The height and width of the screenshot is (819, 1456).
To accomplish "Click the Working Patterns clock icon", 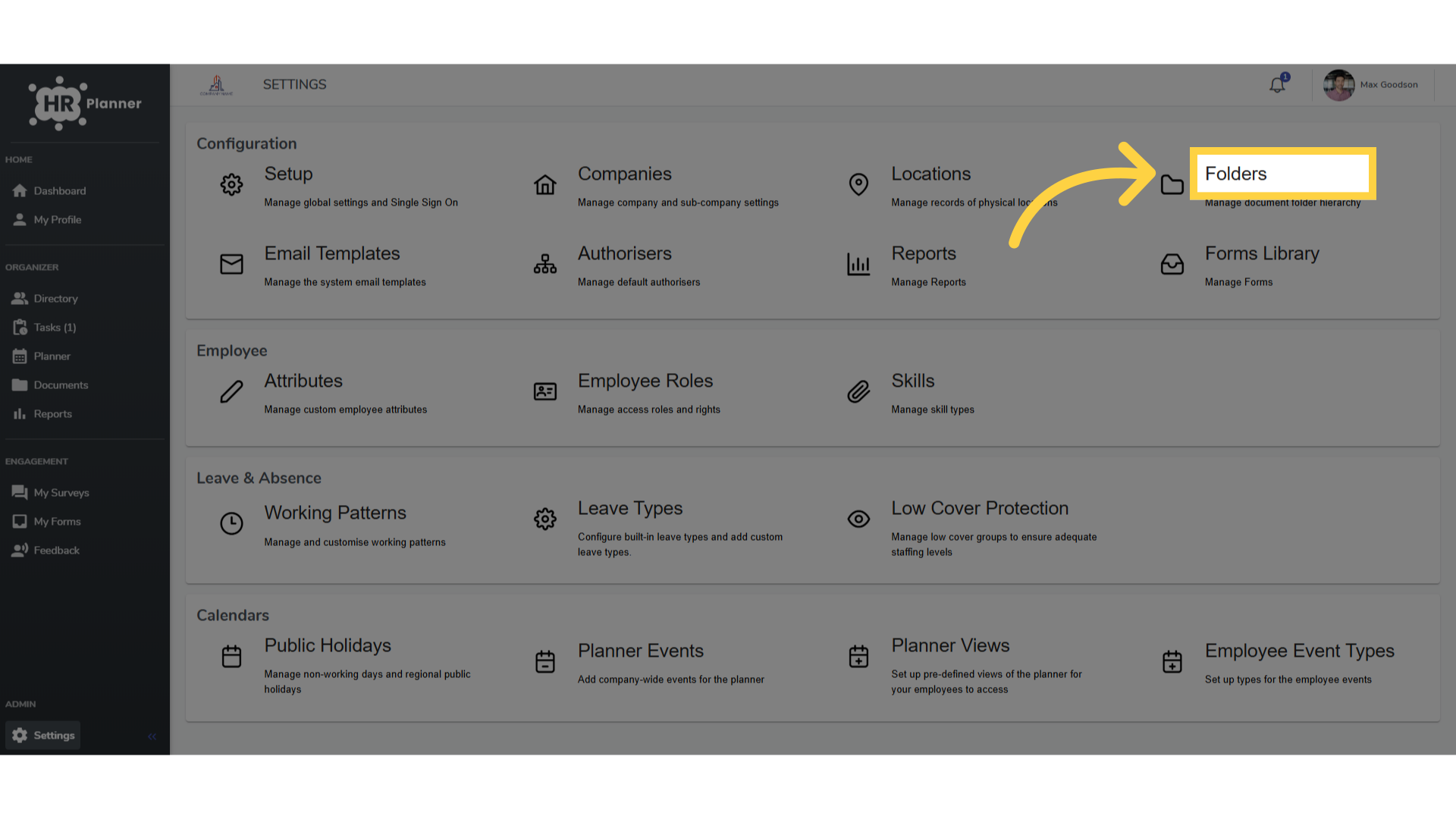I will click(231, 523).
